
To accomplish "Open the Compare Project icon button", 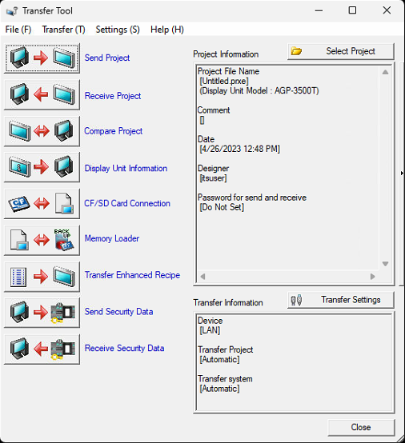I will [42, 131].
